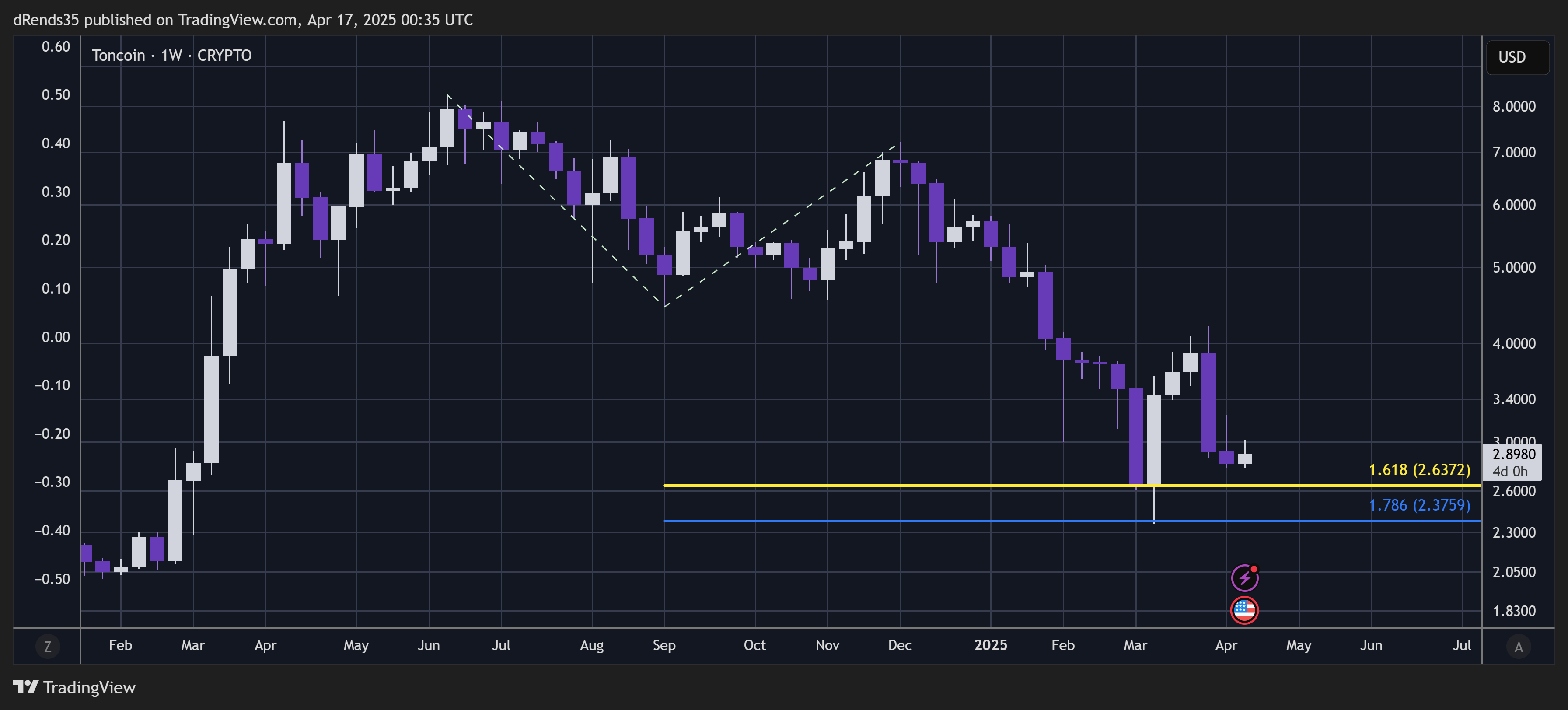Click the −0.20 left axis label

point(52,434)
